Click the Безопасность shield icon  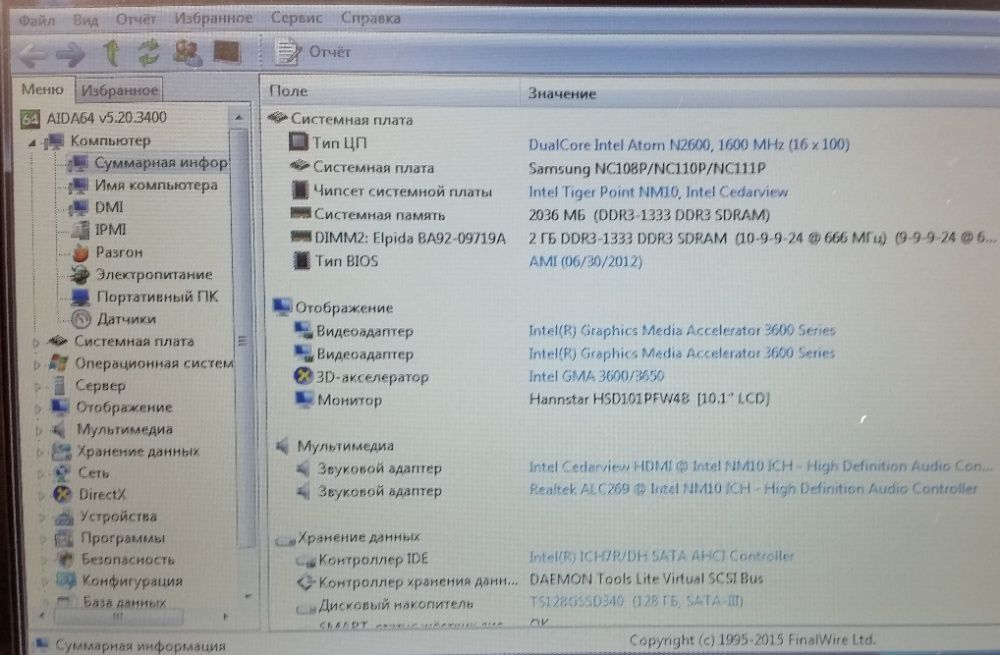(x=65, y=560)
